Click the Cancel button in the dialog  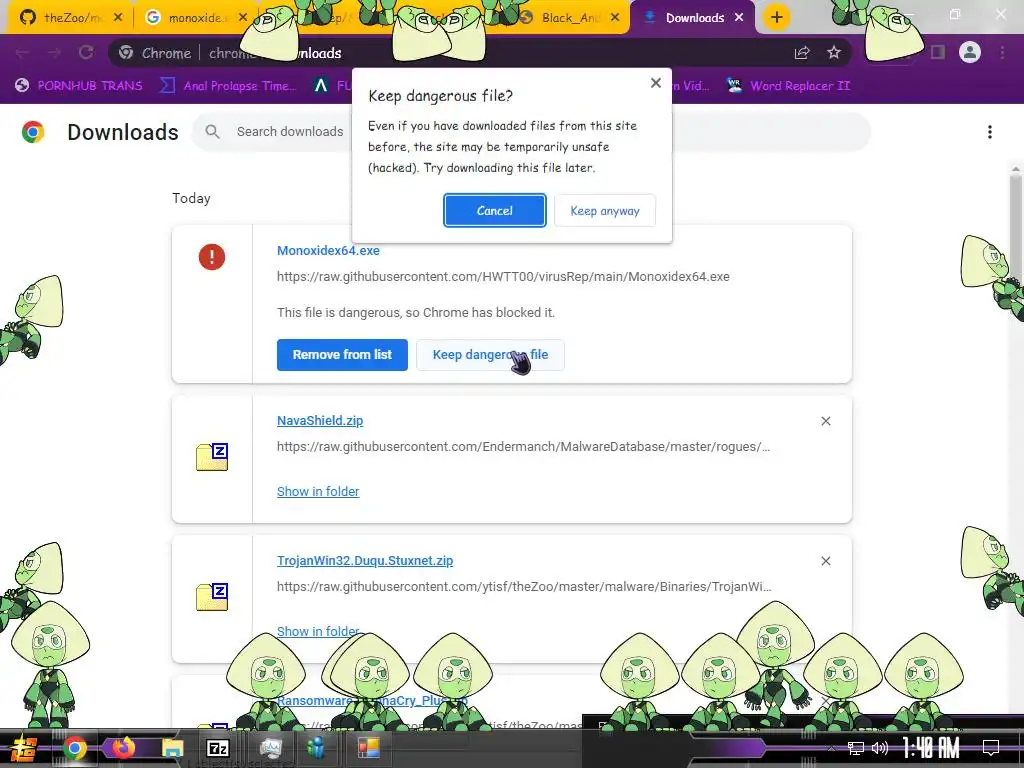[494, 210]
